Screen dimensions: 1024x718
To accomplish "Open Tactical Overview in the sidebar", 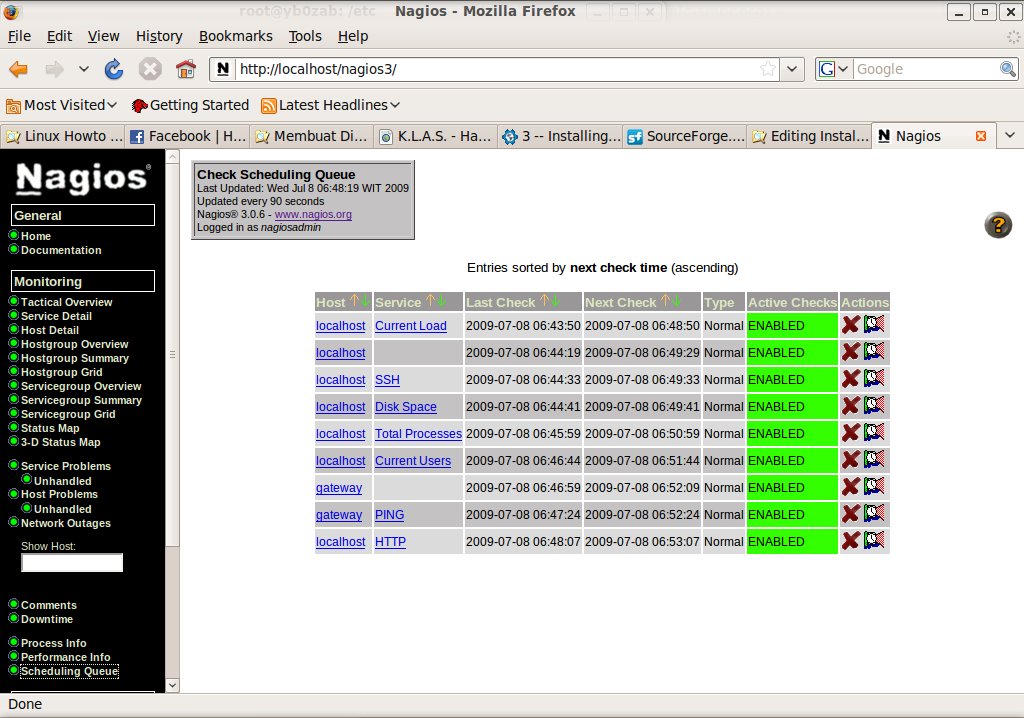I will (66, 302).
